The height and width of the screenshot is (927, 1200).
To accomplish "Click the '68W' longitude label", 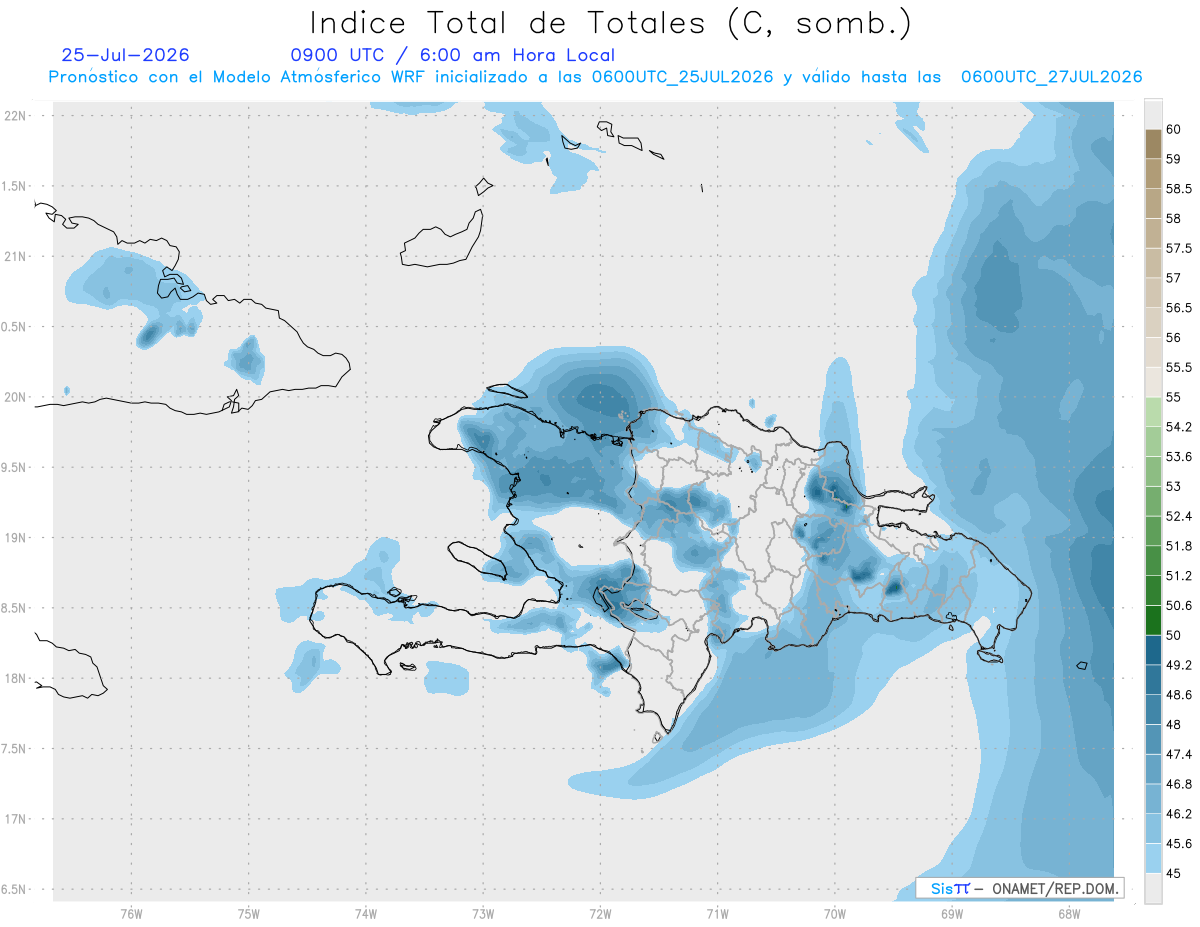I will 1069,914.
